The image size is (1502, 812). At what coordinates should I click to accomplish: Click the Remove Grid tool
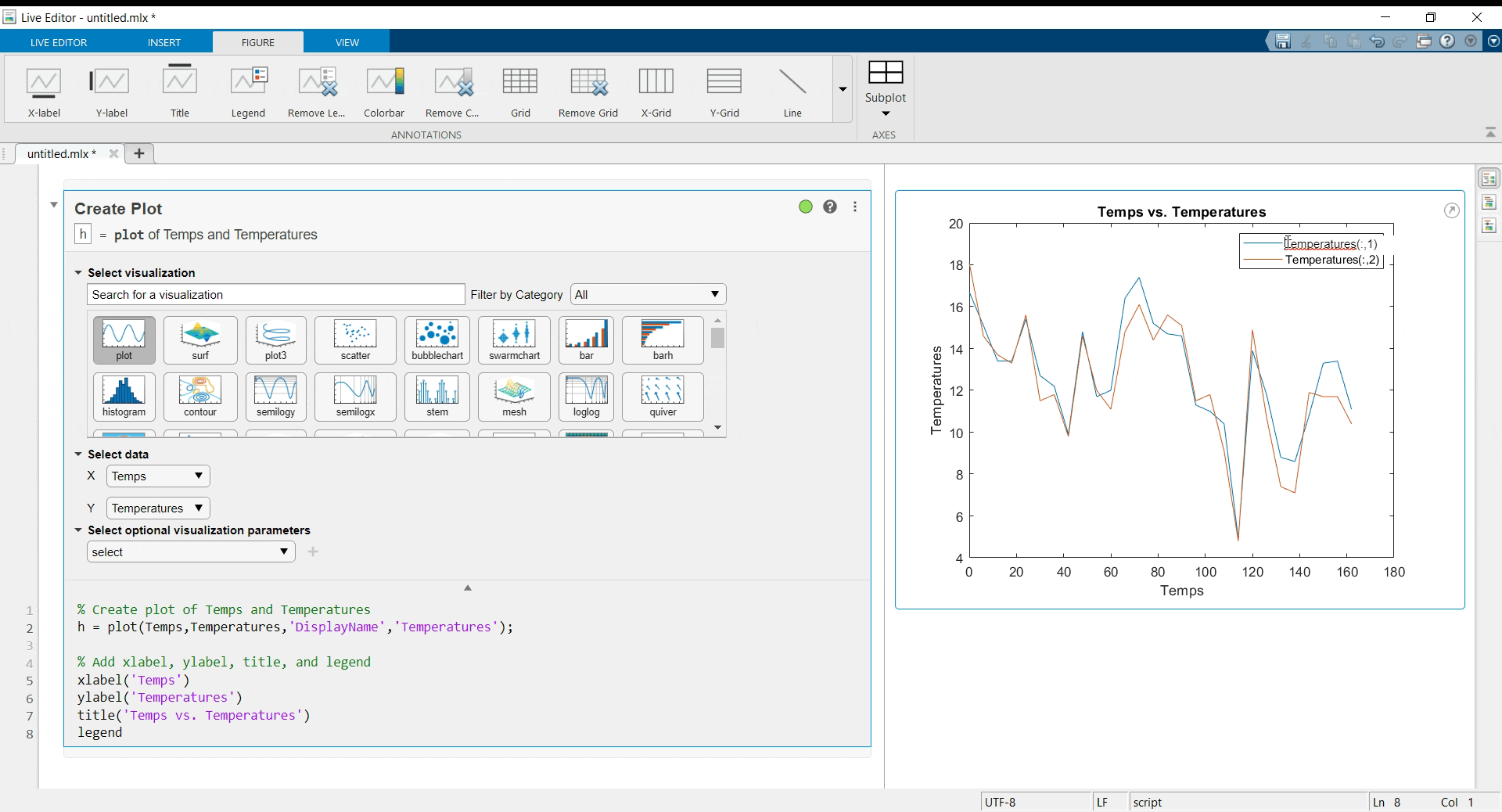pos(588,92)
